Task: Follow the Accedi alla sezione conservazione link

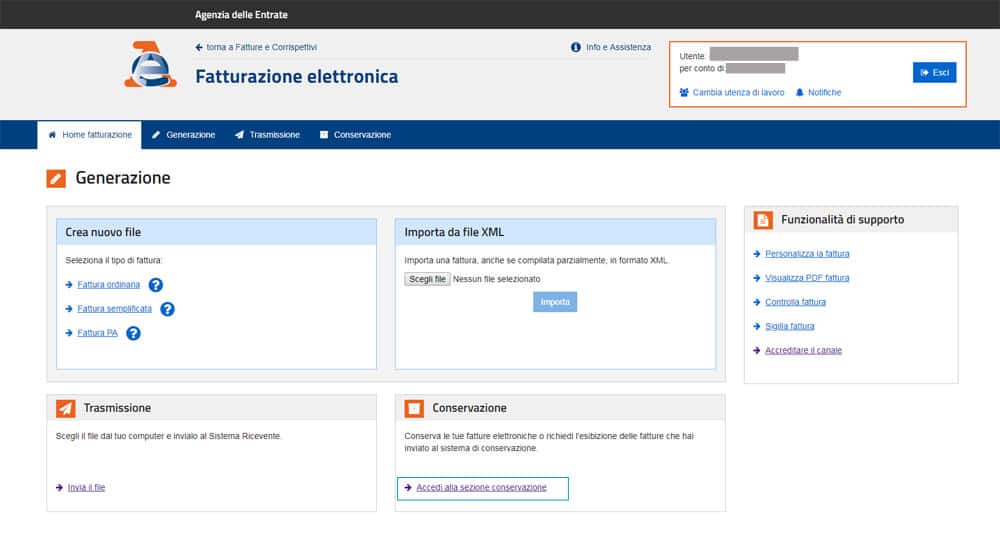Action: [x=481, y=487]
